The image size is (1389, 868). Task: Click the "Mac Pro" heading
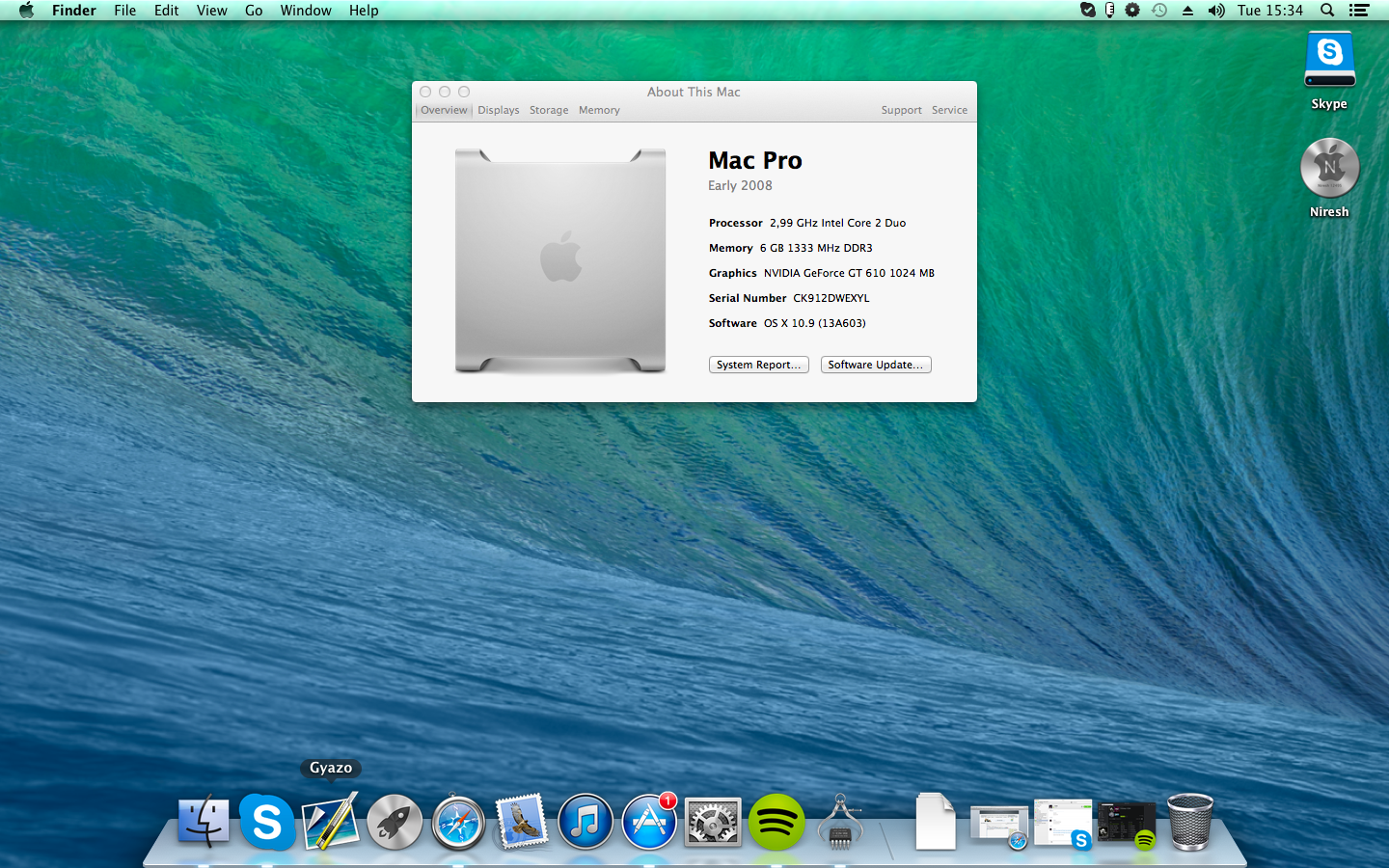pyautogui.click(x=755, y=160)
